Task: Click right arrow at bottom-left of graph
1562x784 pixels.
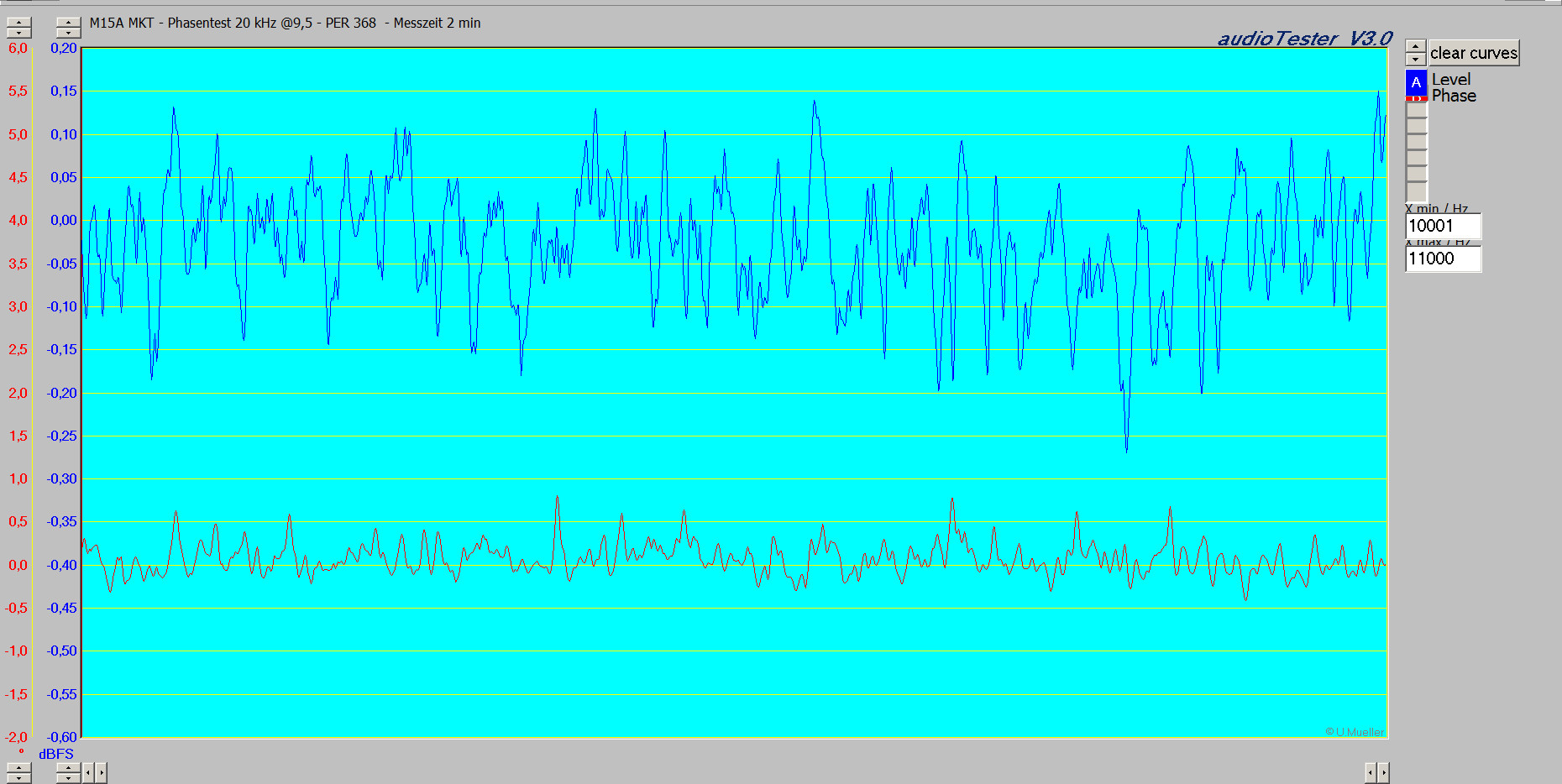Action: pos(102,772)
